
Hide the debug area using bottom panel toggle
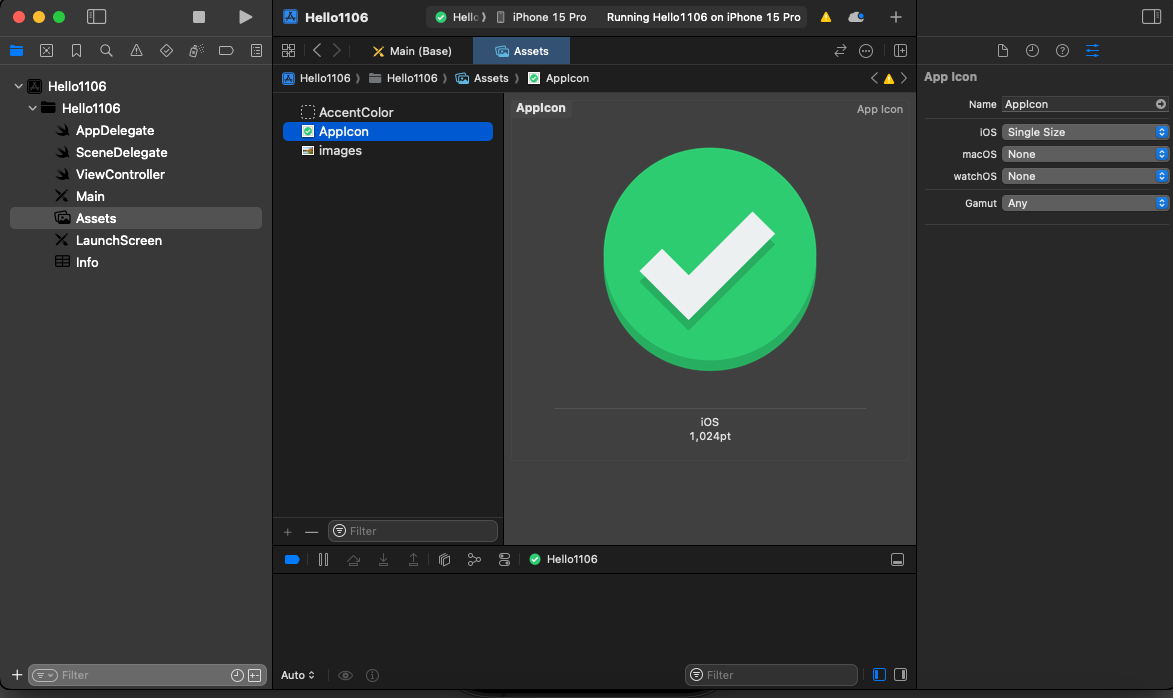897,559
